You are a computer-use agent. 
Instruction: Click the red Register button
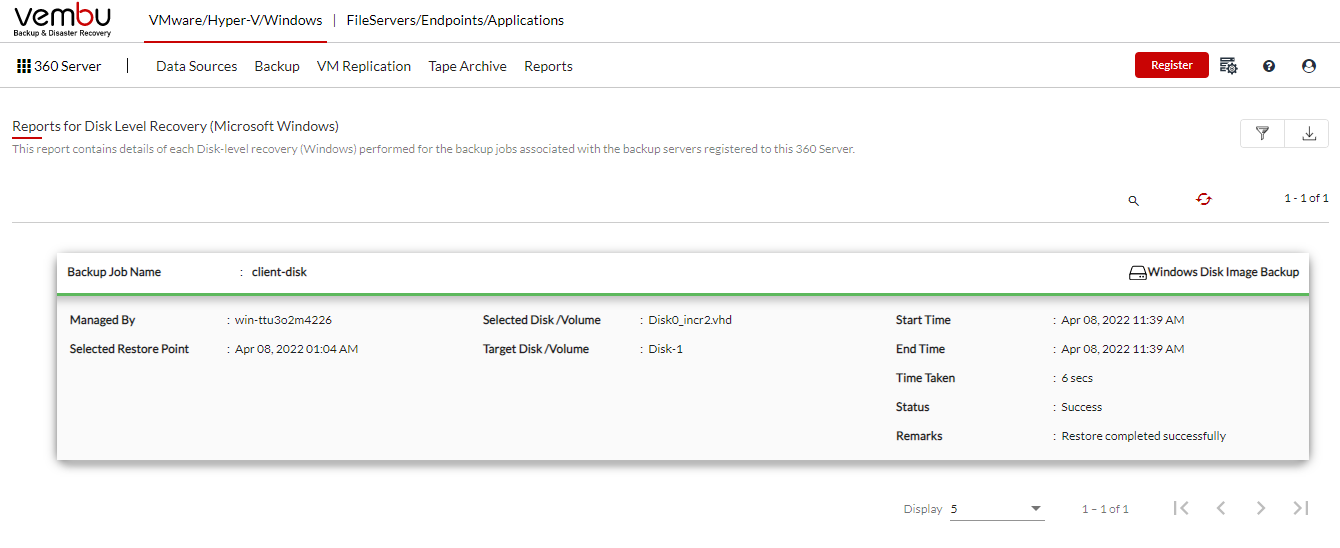1172,65
